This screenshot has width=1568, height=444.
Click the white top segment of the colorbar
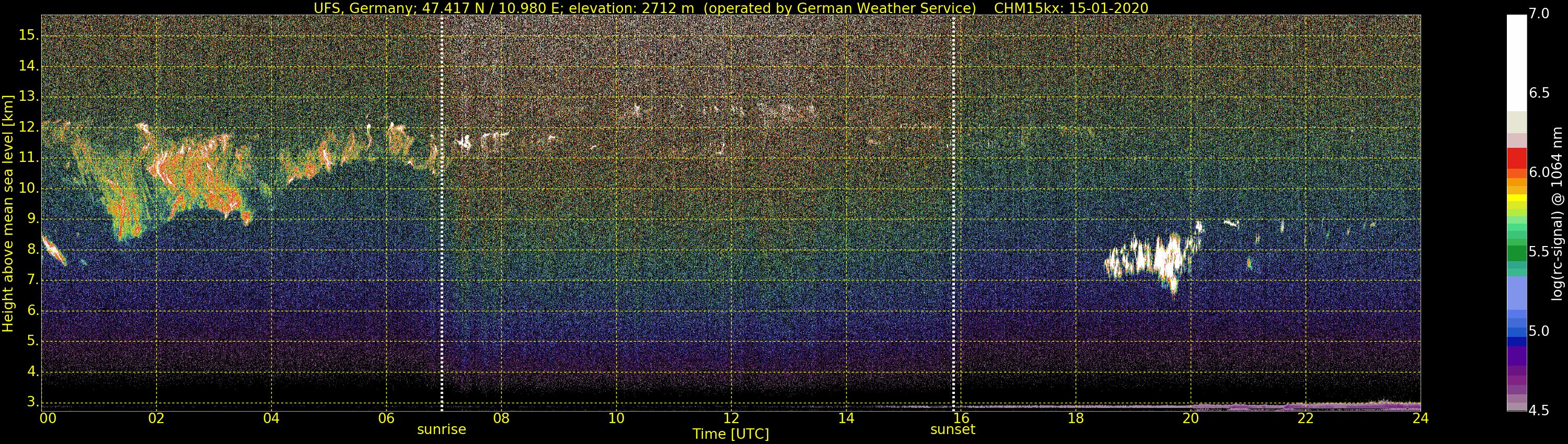coord(1516,63)
